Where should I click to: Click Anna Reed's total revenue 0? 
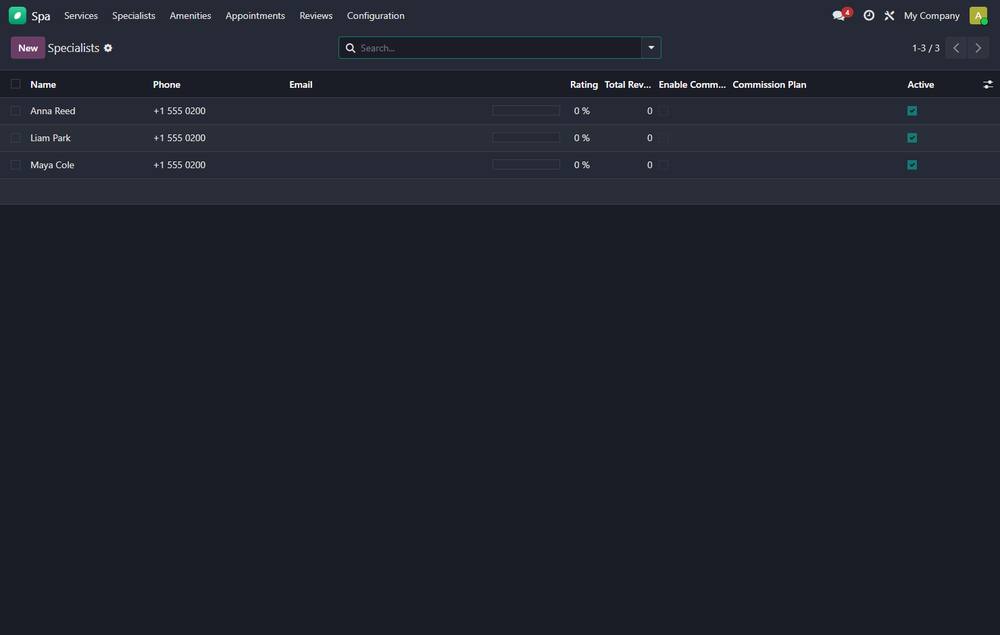649,111
